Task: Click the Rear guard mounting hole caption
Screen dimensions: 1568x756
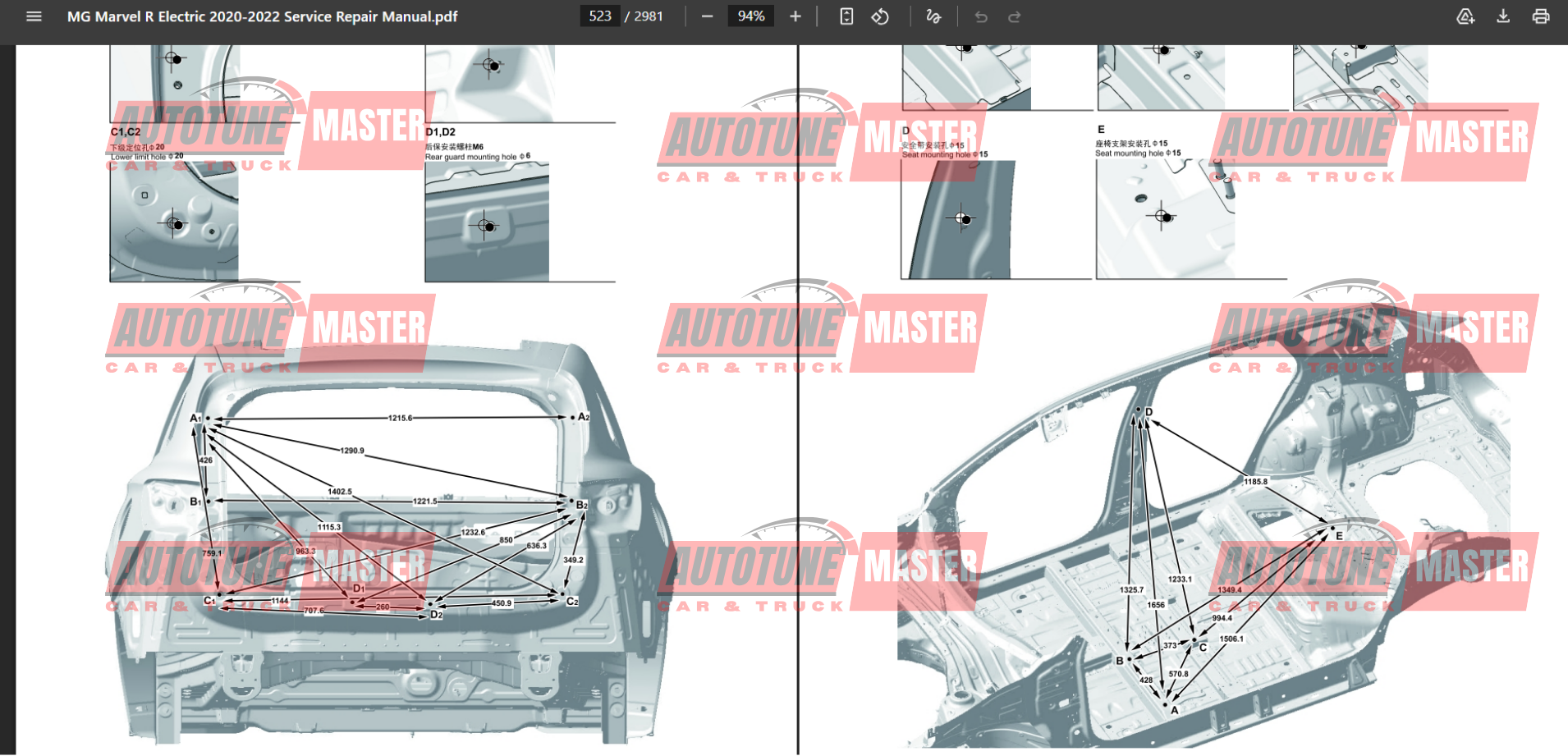Action: (x=478, y=156)
